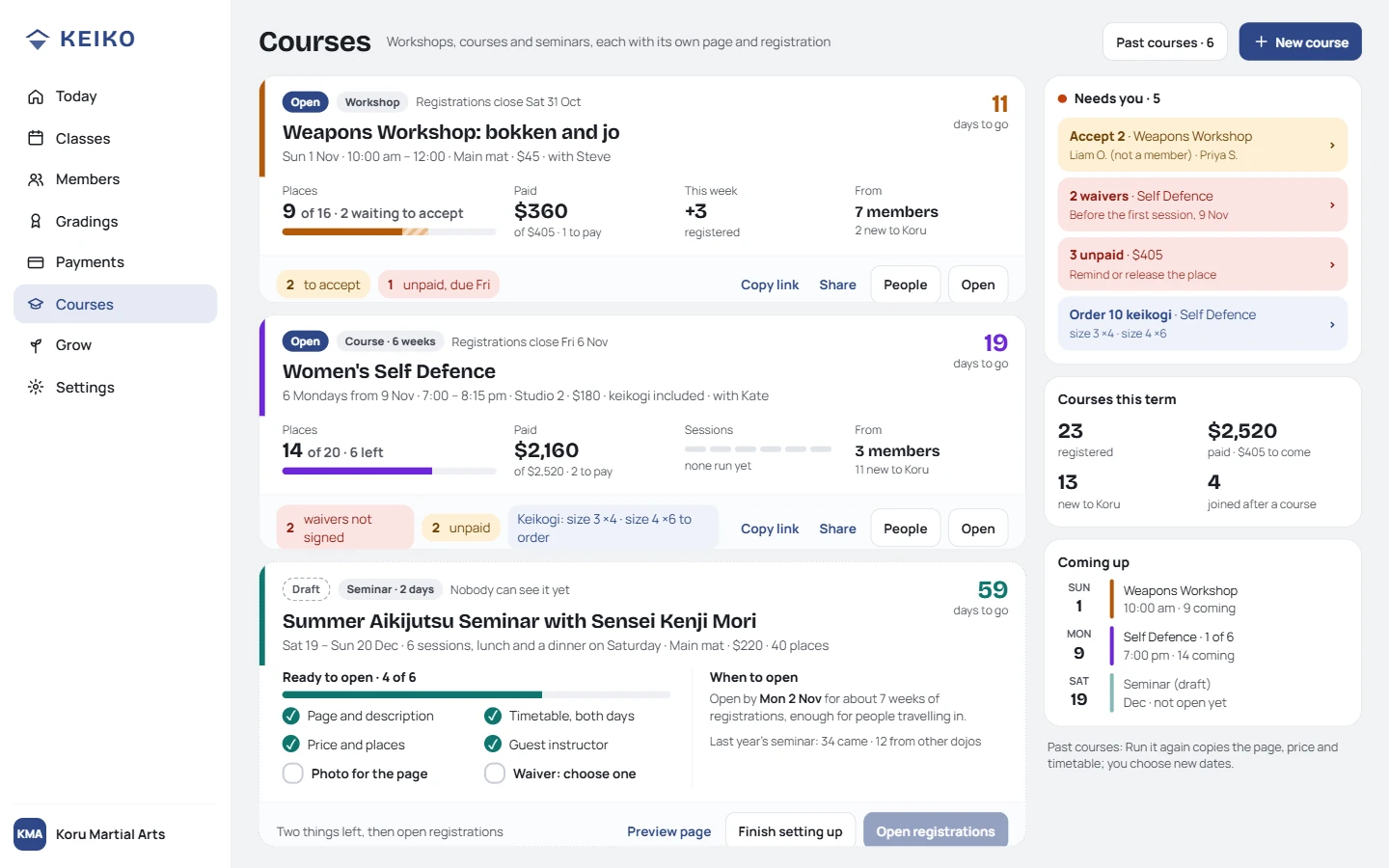Viewport: 1389px width, 868px height.
Task: Open People for Women's Self Defence
Action: click(x=905, y=529)
